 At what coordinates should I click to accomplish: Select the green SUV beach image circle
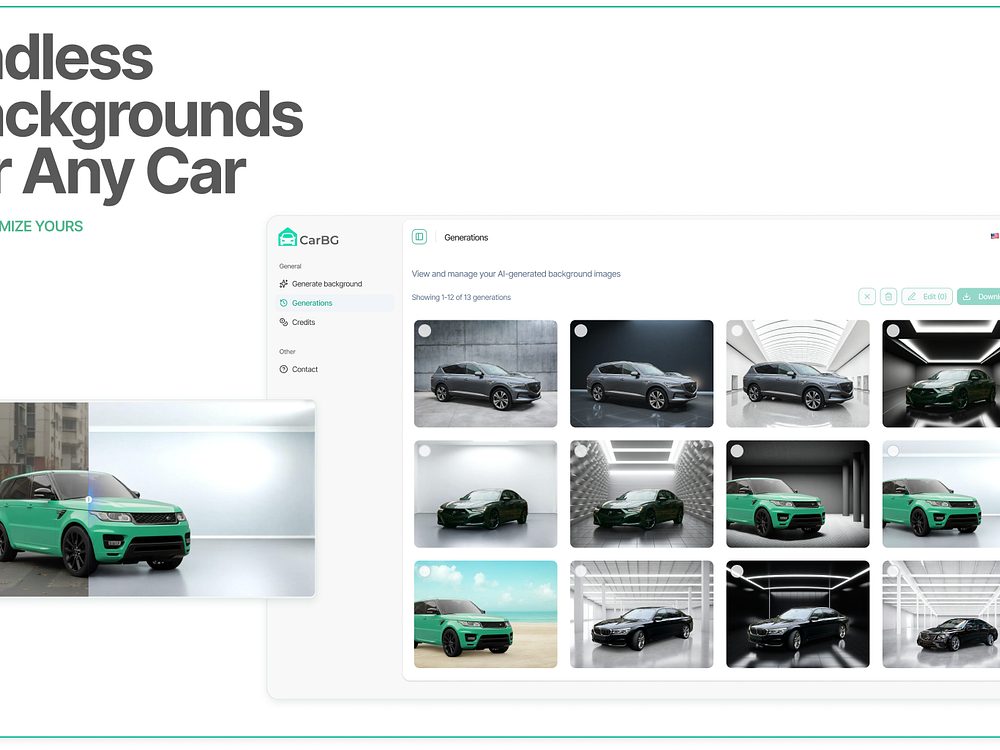pyautogui.click(x=425, y=571)
